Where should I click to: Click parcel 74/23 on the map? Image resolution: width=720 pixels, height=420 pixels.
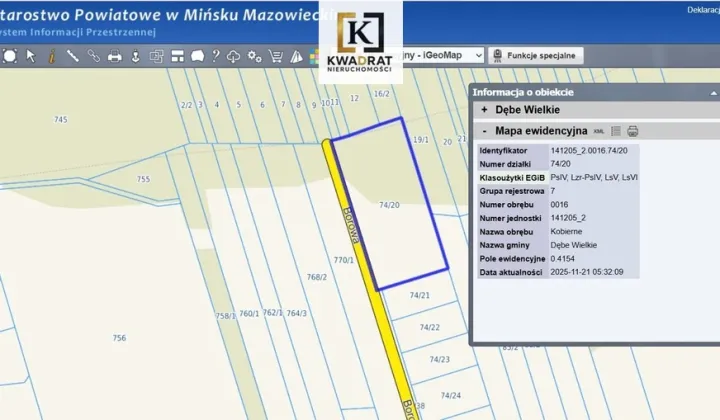click(439, 359)
